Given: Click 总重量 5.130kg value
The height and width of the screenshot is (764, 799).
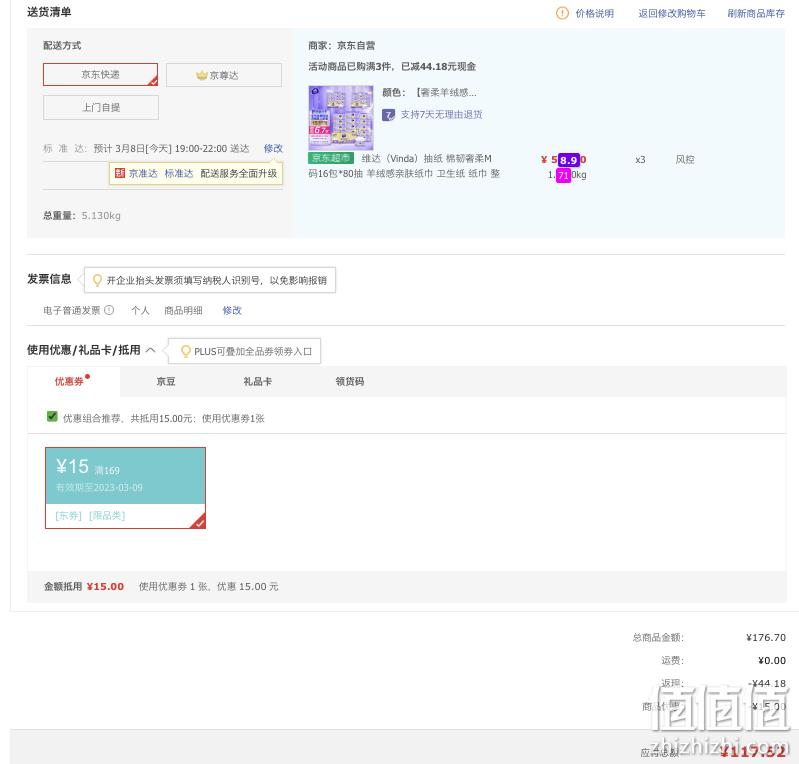Looking at the screenshot, I should pyautogui.click(x=101, y=216).
